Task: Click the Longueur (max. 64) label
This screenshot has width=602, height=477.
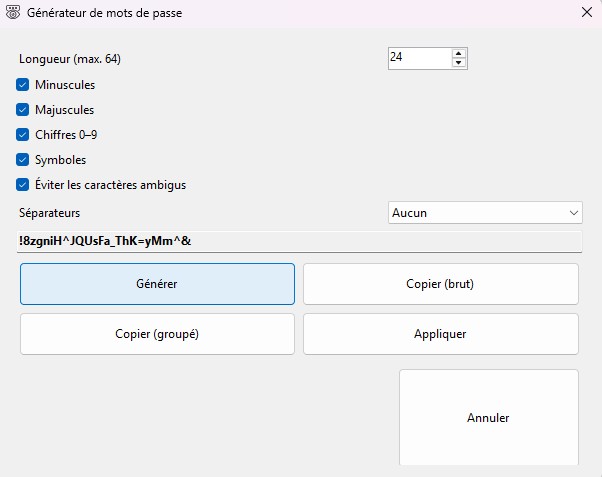Action: (70, 59)
